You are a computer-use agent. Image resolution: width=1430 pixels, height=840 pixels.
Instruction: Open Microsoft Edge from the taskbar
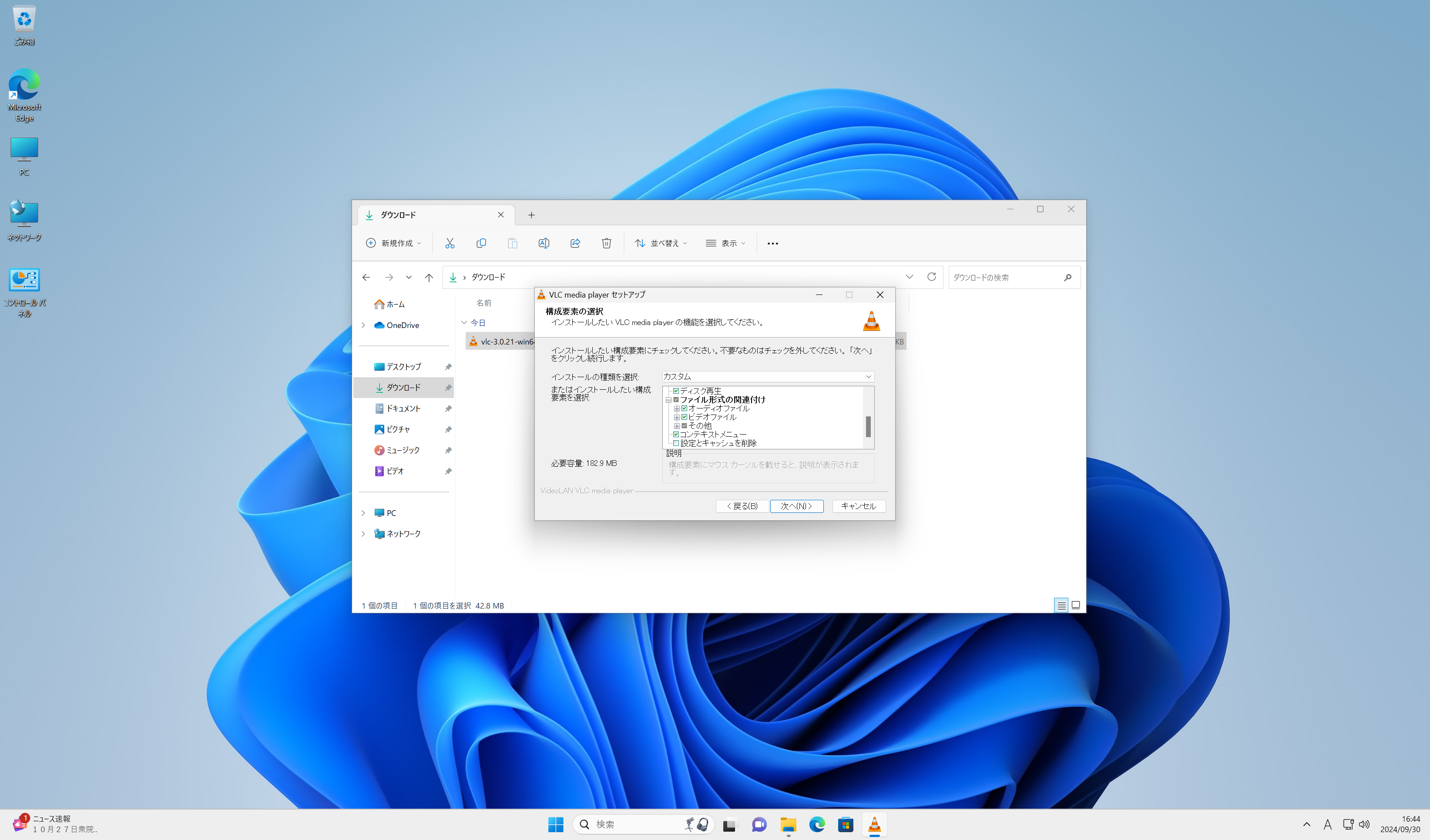tap(816, 824)
